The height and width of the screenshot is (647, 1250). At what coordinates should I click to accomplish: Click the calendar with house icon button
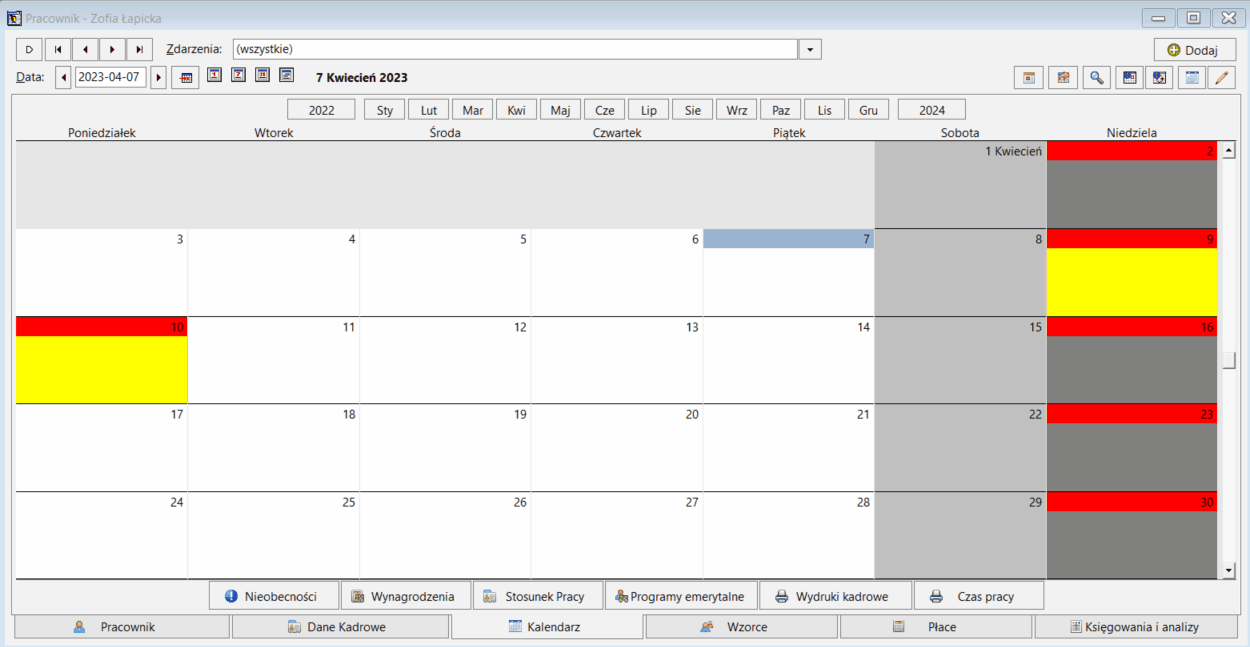[x=1063, y=78]
